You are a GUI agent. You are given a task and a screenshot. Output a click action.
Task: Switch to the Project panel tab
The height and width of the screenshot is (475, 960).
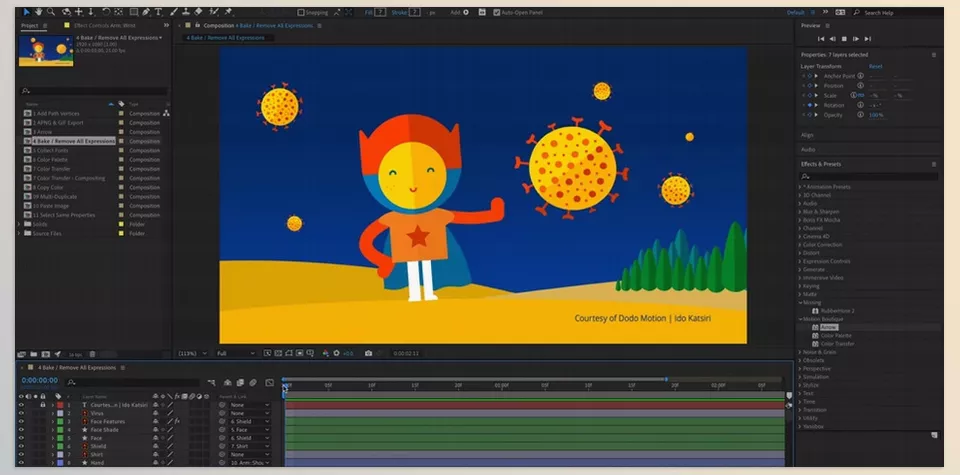point(29,26)
